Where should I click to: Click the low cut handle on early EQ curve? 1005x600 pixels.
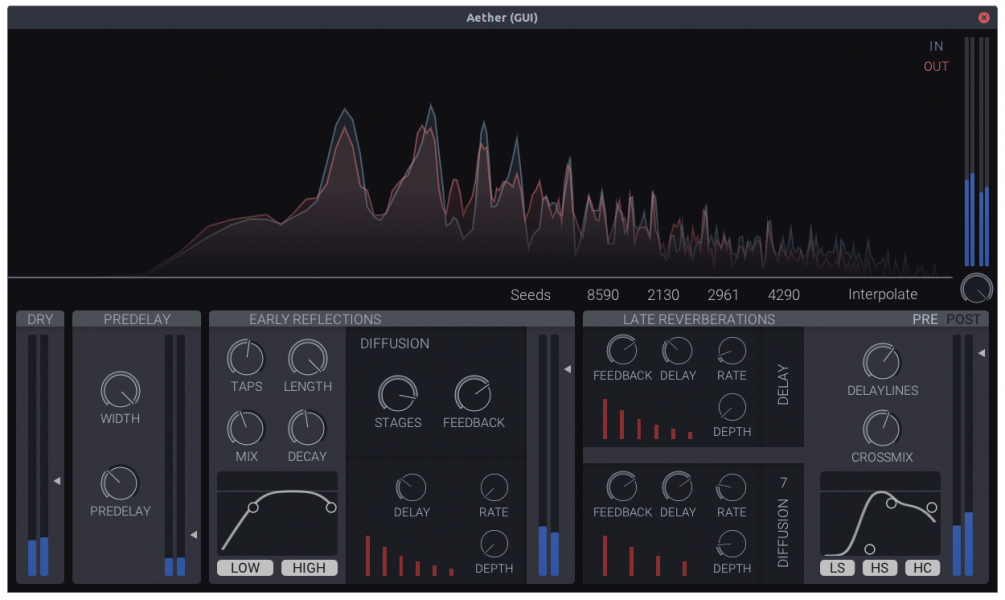pyautogui.click(x=253, y=508)
